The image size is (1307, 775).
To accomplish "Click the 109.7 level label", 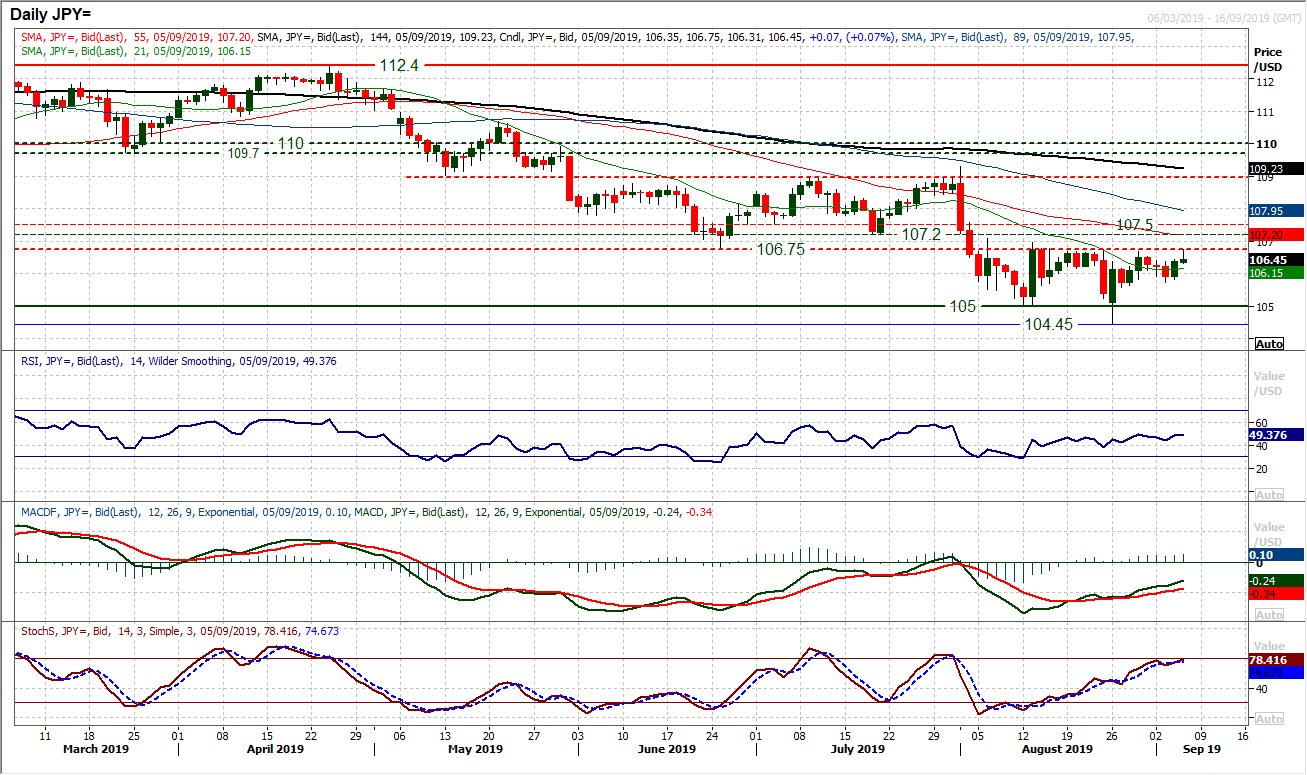I will coord(243,154).
